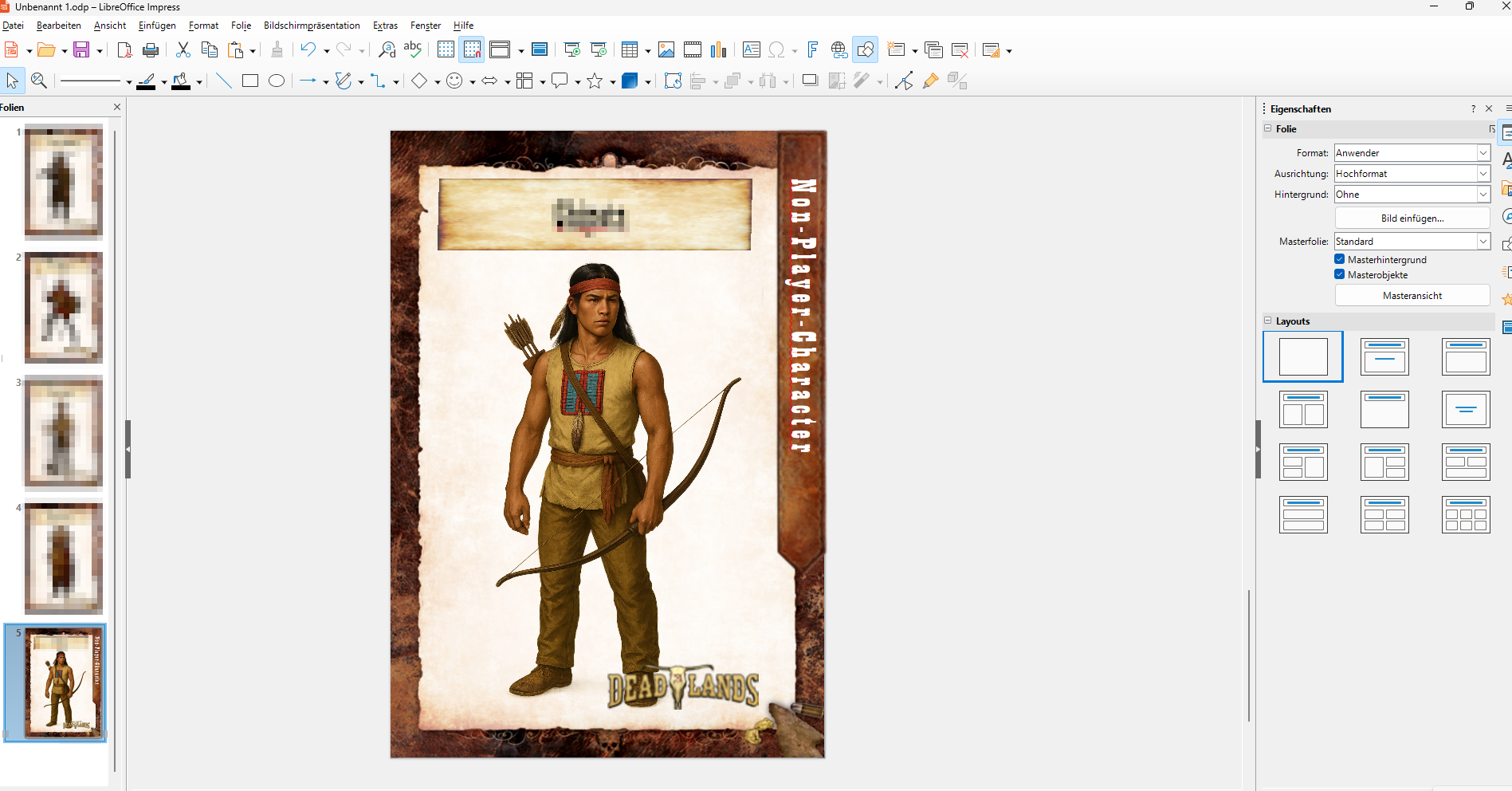Open the Bildschirmpräsentation menu
The height and width of the screenshot is (791, 1512).
tap(312, 26)
